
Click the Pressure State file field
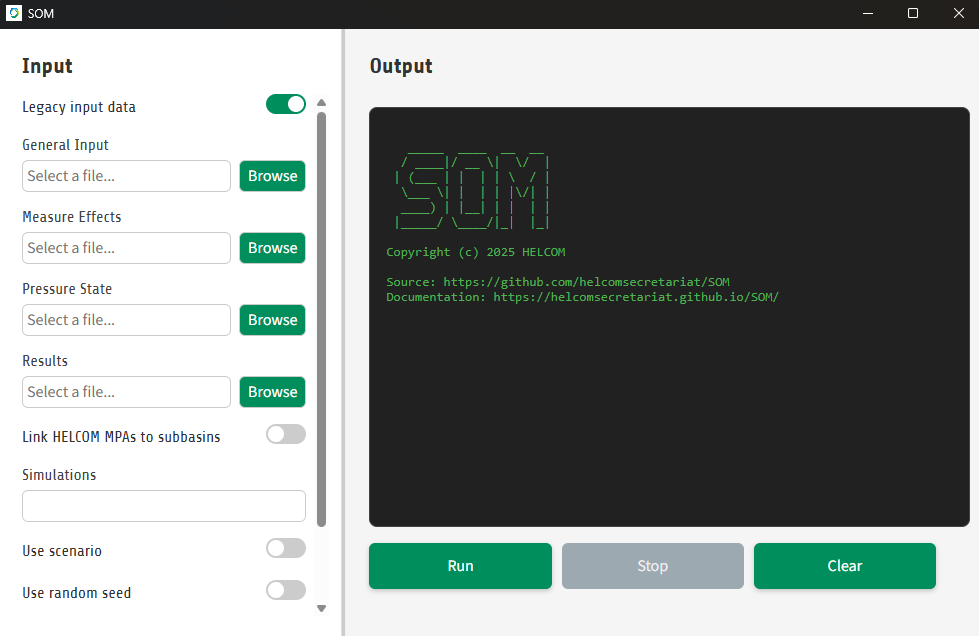click(127, 320)
